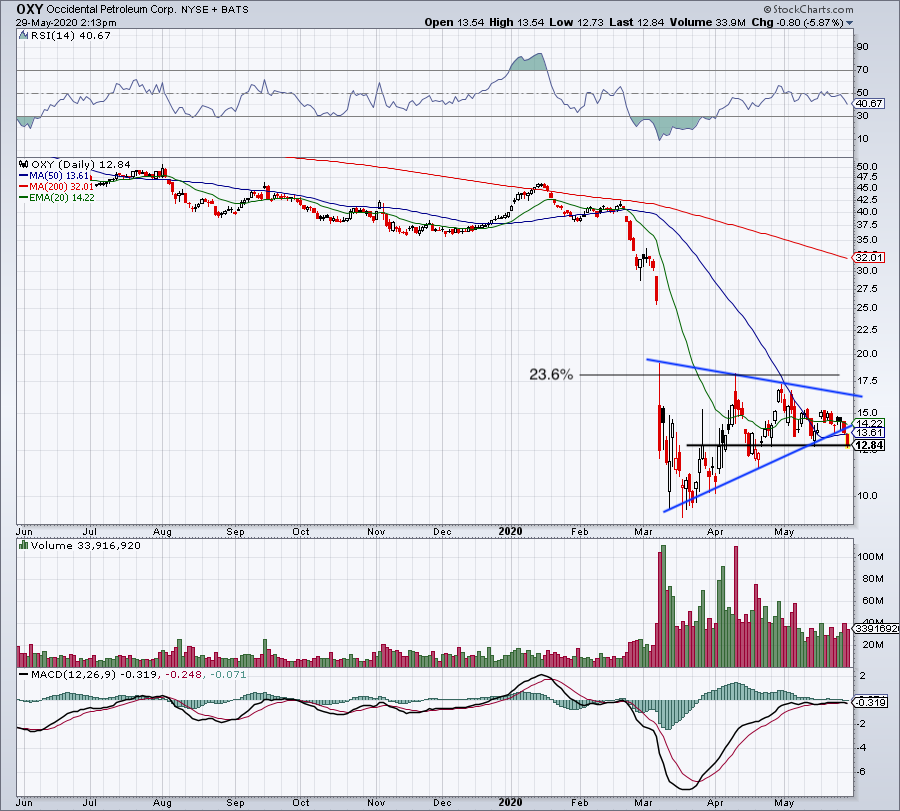Click the bold 12.84 last price tag
This screenshot has width=900, height=811.
pos(869,445)
